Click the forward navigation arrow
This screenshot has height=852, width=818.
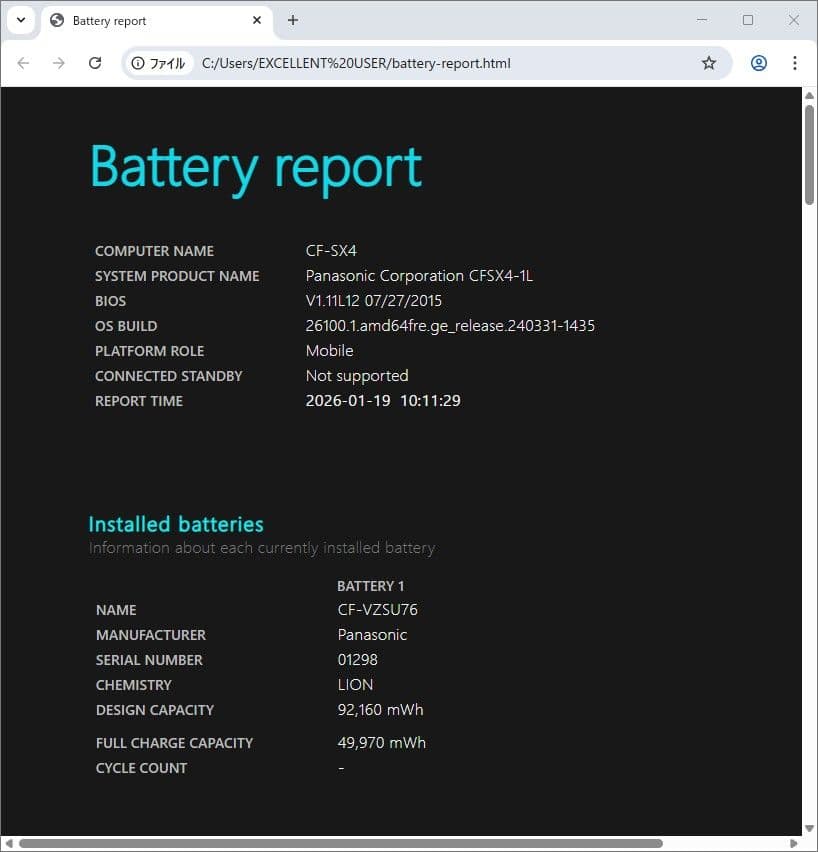click(59, 62)
